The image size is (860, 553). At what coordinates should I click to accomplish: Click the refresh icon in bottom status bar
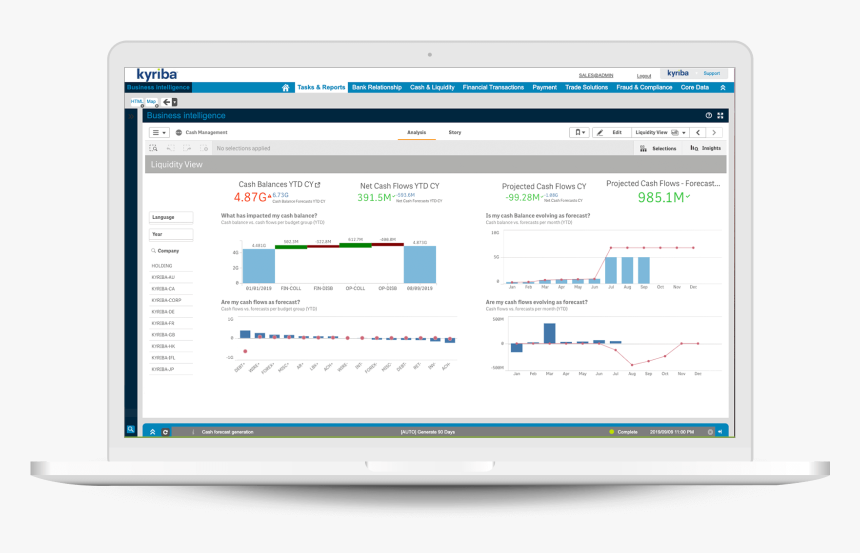point(165,432)
